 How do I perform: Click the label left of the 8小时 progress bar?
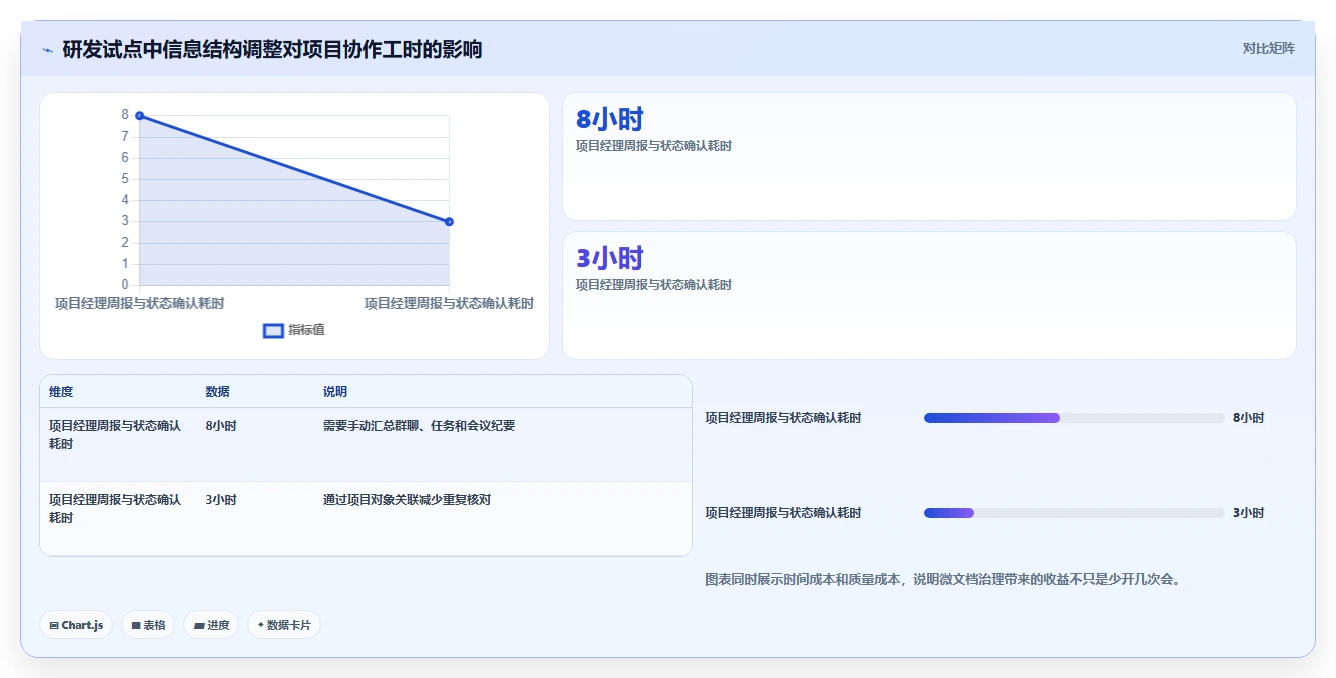point(783,418)
